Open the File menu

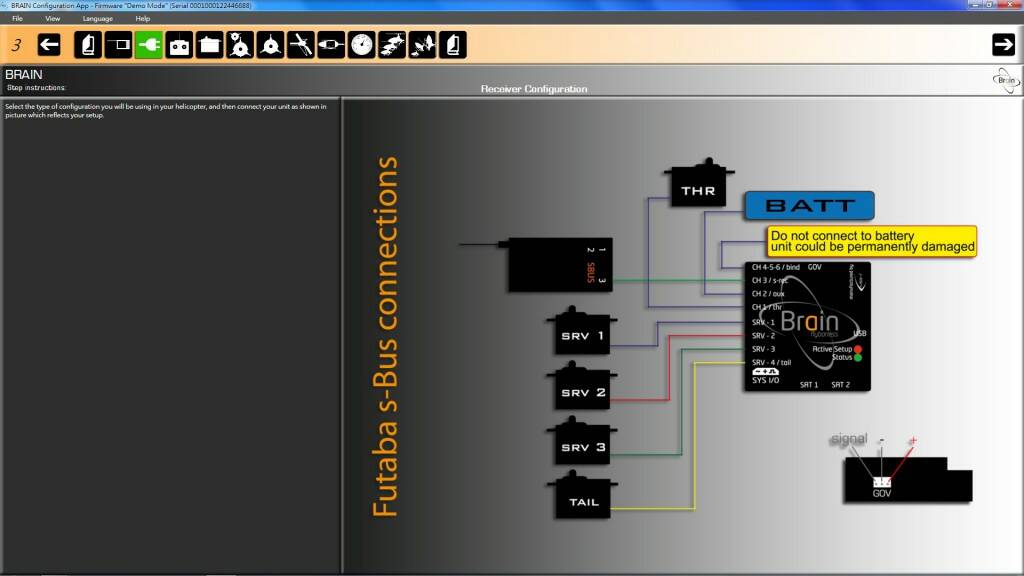point(18,18)
